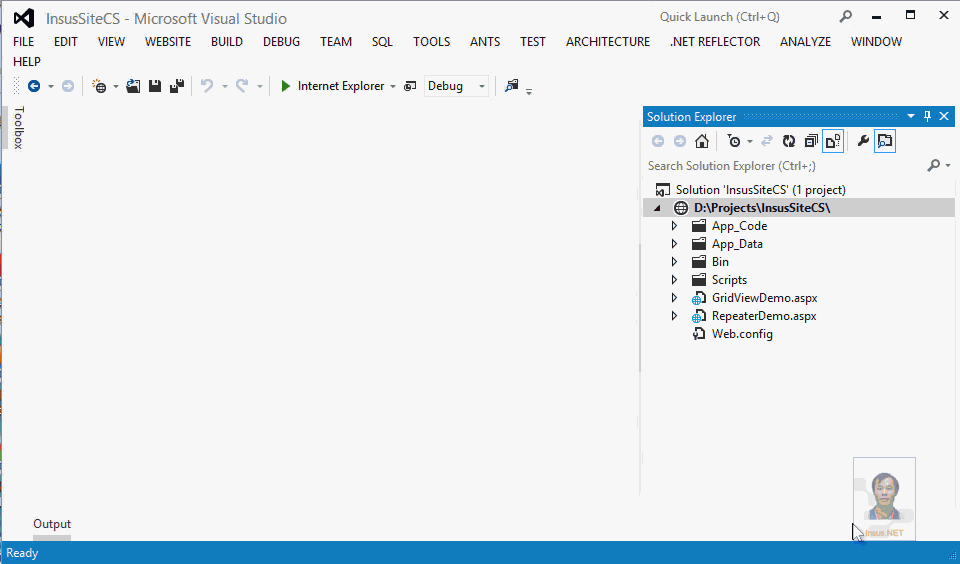Expand the RepeaterDemo.aspx node
960x564 pixels.
coord(674,316)
